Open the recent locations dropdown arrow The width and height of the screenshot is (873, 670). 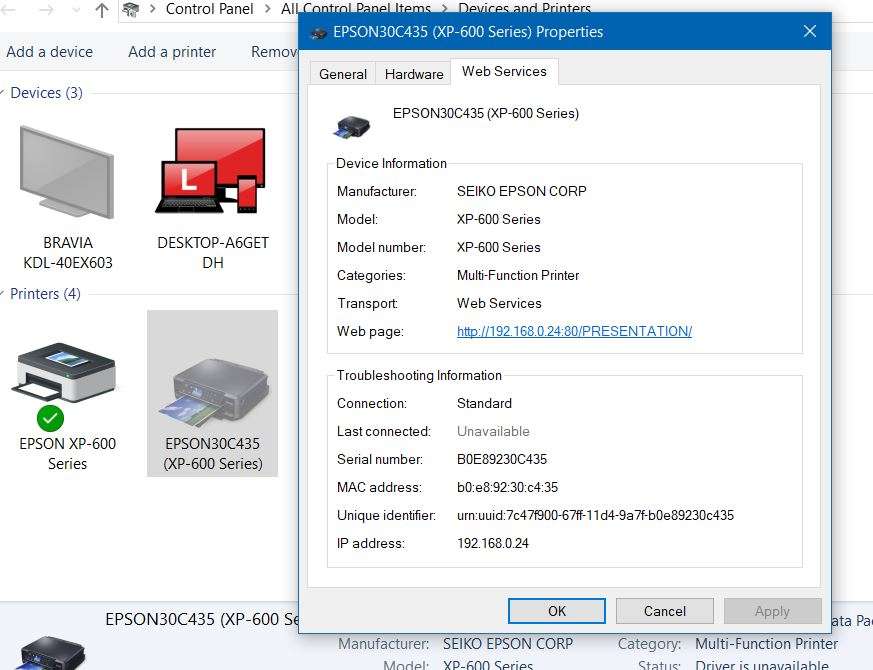coord(77,10)
